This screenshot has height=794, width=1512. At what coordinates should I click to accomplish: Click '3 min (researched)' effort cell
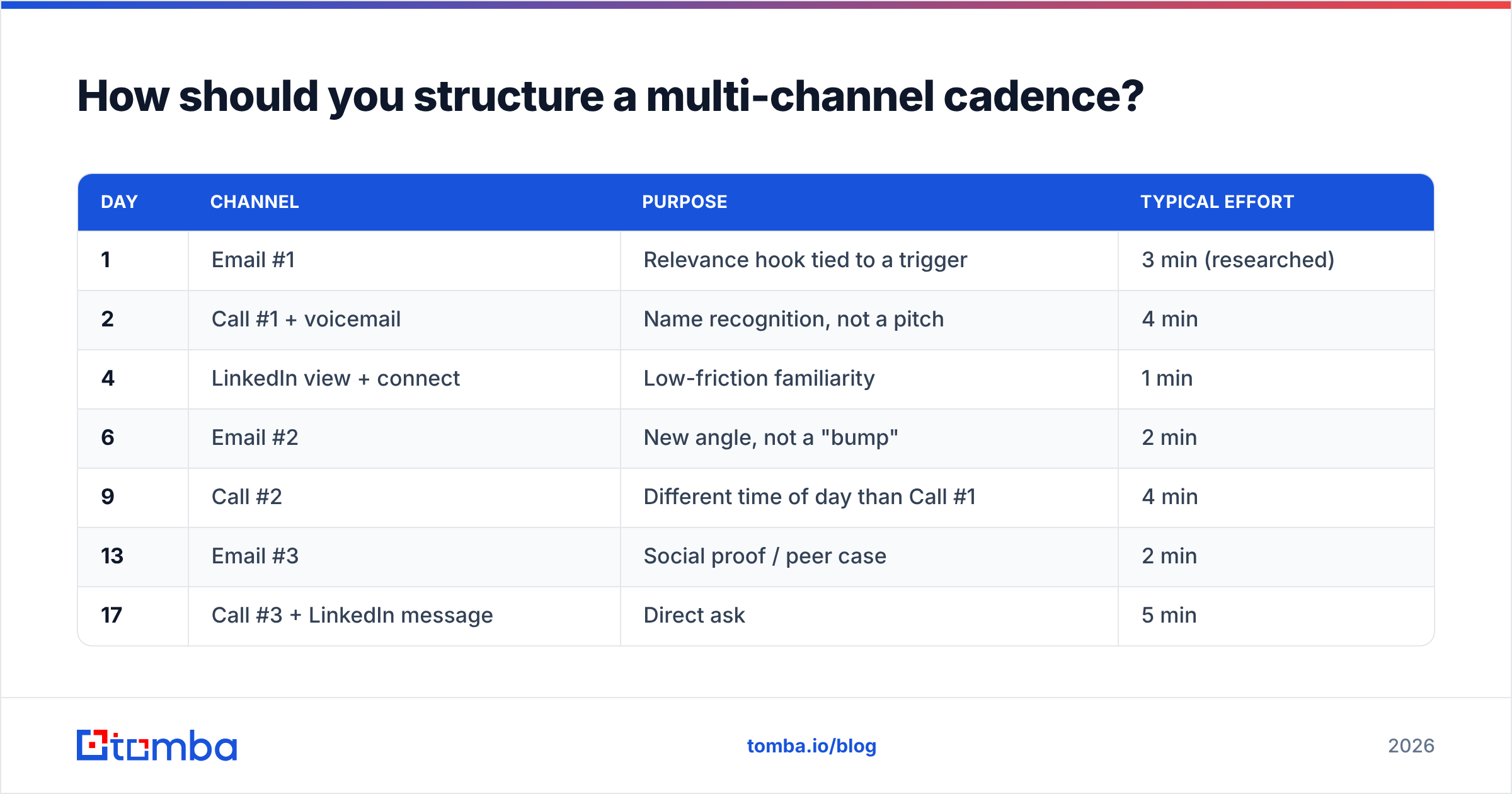(x=1276, y=260)
